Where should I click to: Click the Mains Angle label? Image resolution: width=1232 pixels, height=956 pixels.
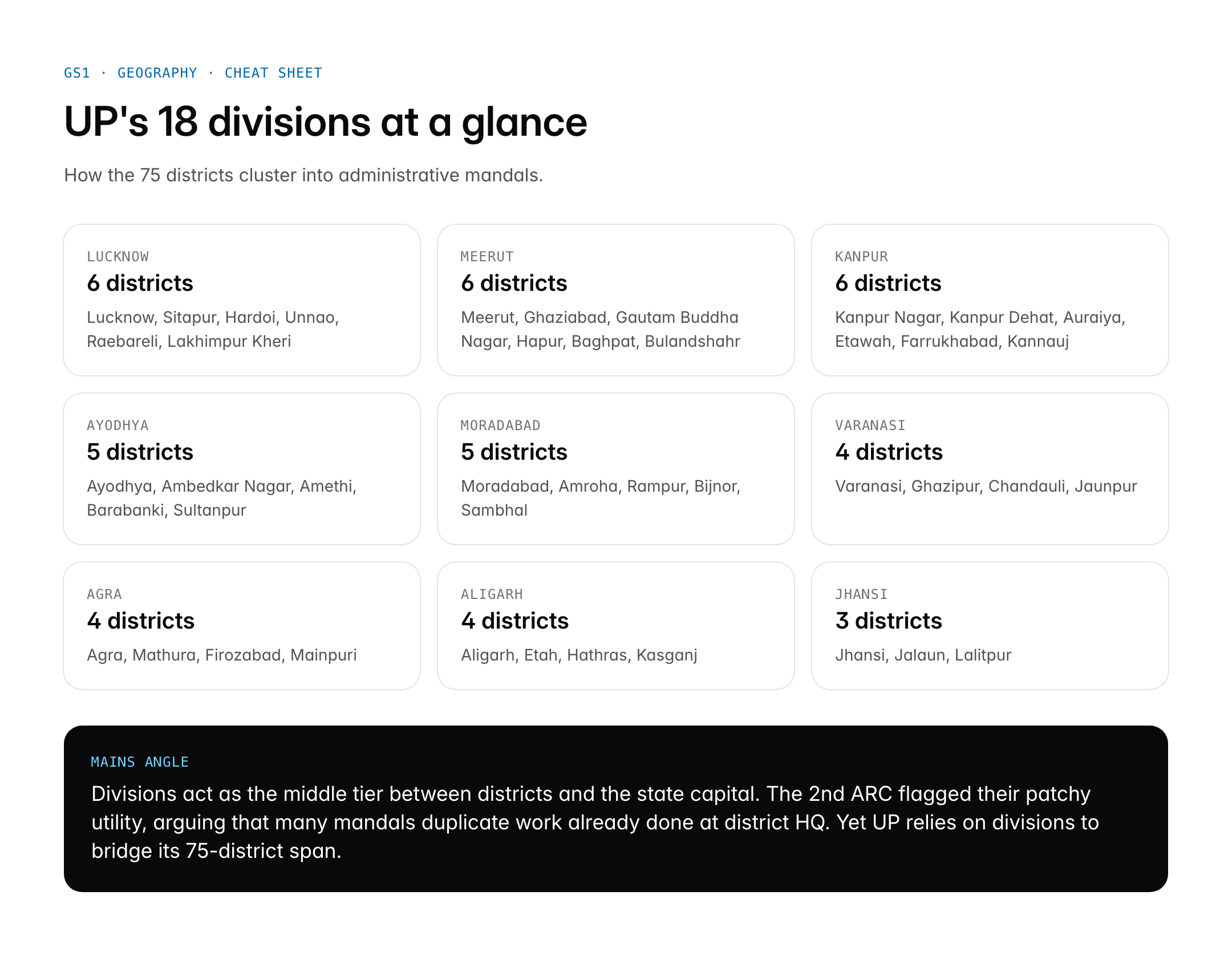pyautogui.click(x=140, y=762)
